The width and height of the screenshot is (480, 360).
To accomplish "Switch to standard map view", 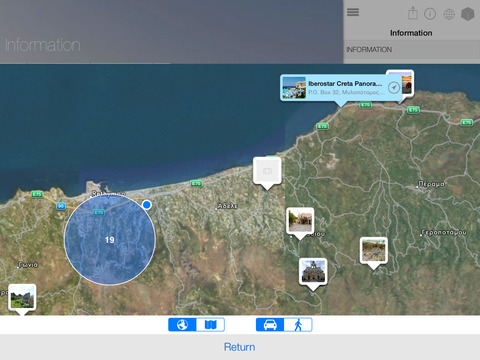I will [x=210, y=324].
